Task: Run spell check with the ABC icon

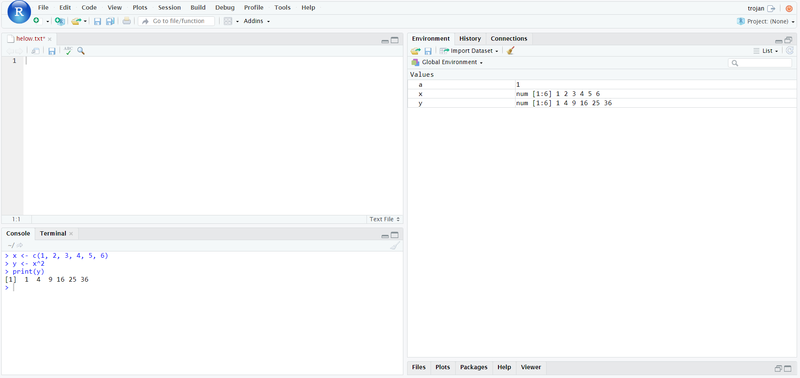Action: [x=68, y=51]
